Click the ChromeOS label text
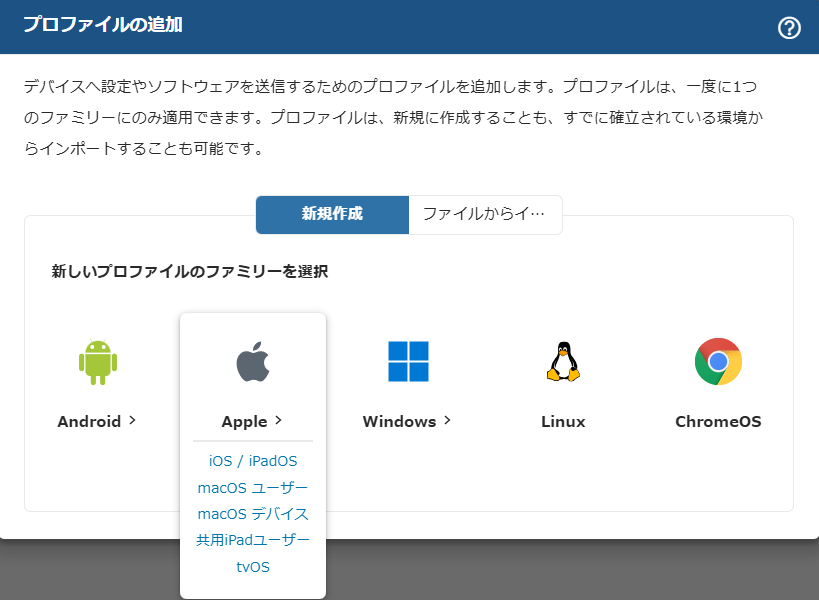This screenshot has width=819, height=600. tap(718, 421)
